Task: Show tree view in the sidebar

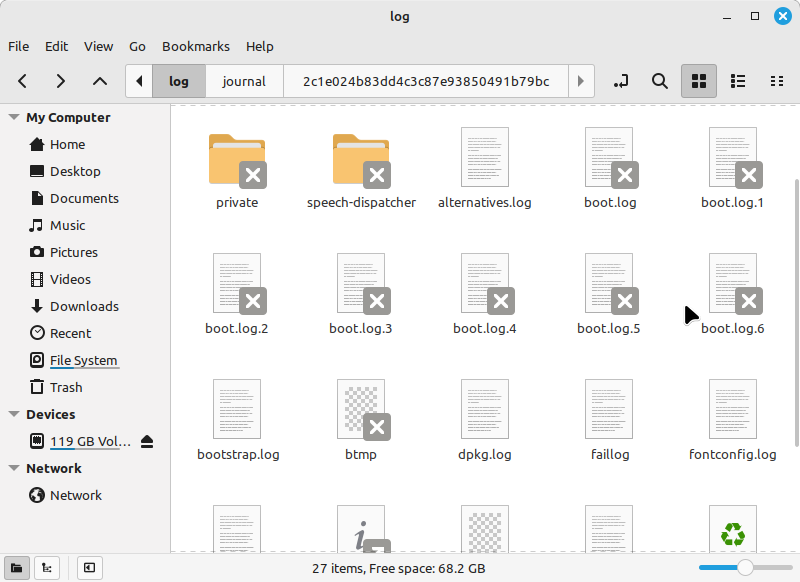Action: click(47, 568)
